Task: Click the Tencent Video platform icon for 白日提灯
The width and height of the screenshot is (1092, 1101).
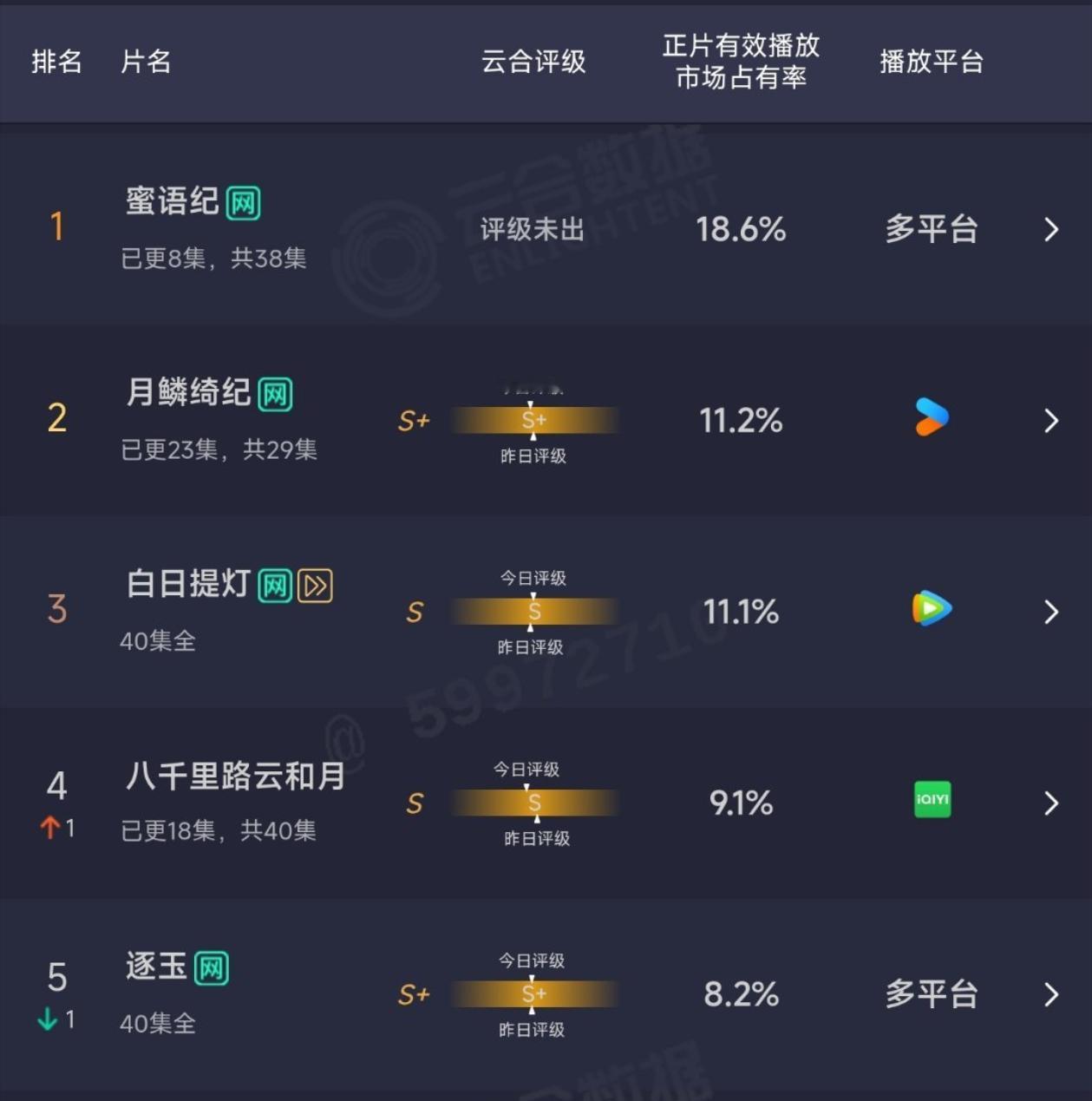Action: click(x=931, y=610)
